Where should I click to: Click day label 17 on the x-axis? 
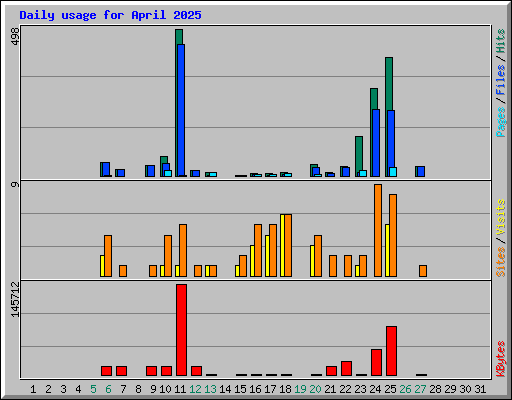click(270, 389)
